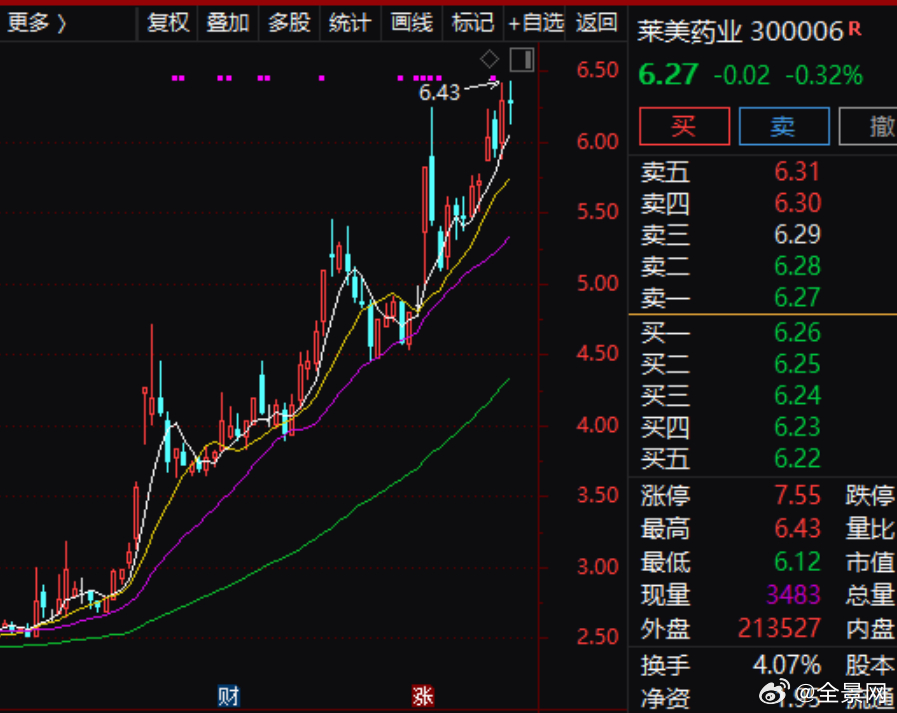Expand the 更多 menu
897x713 pixels.
tap(37, 23)
